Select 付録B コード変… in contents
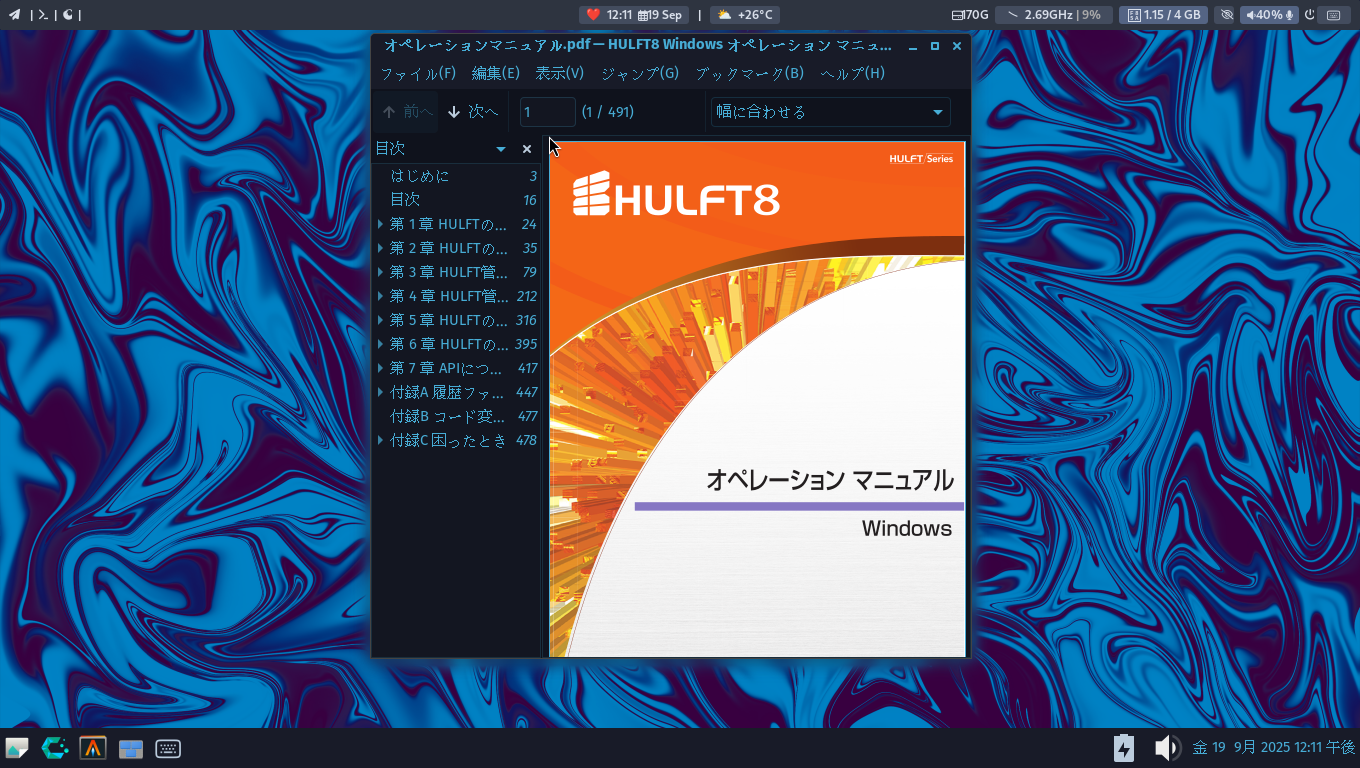This screenshot has width=1360, height=768. click(x=448, y=416)
